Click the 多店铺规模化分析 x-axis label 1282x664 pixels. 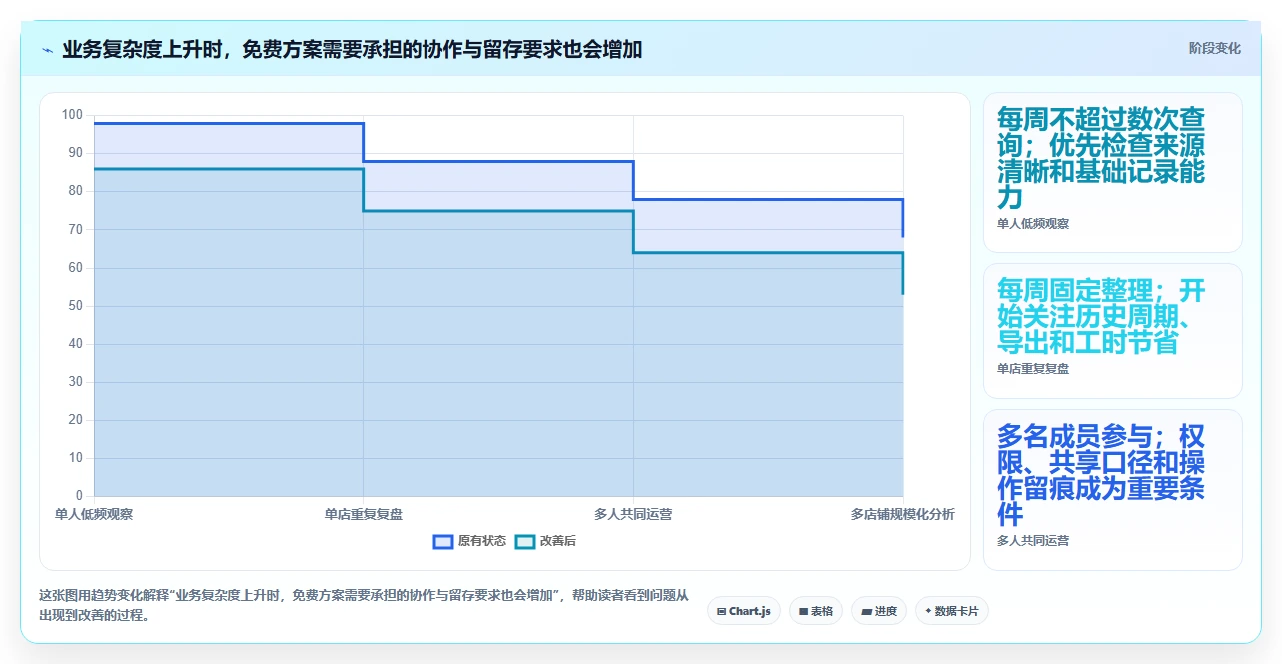(903, 514)
